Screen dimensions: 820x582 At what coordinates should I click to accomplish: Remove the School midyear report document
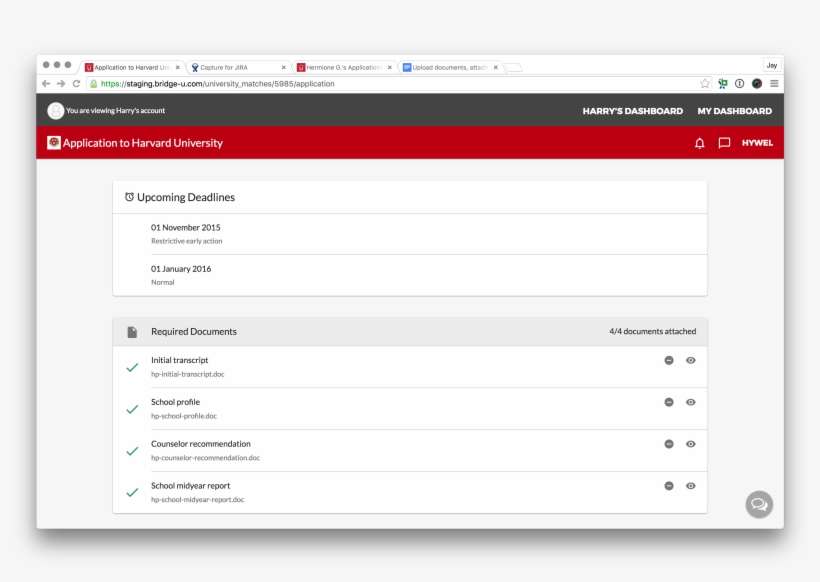(669, 486)
